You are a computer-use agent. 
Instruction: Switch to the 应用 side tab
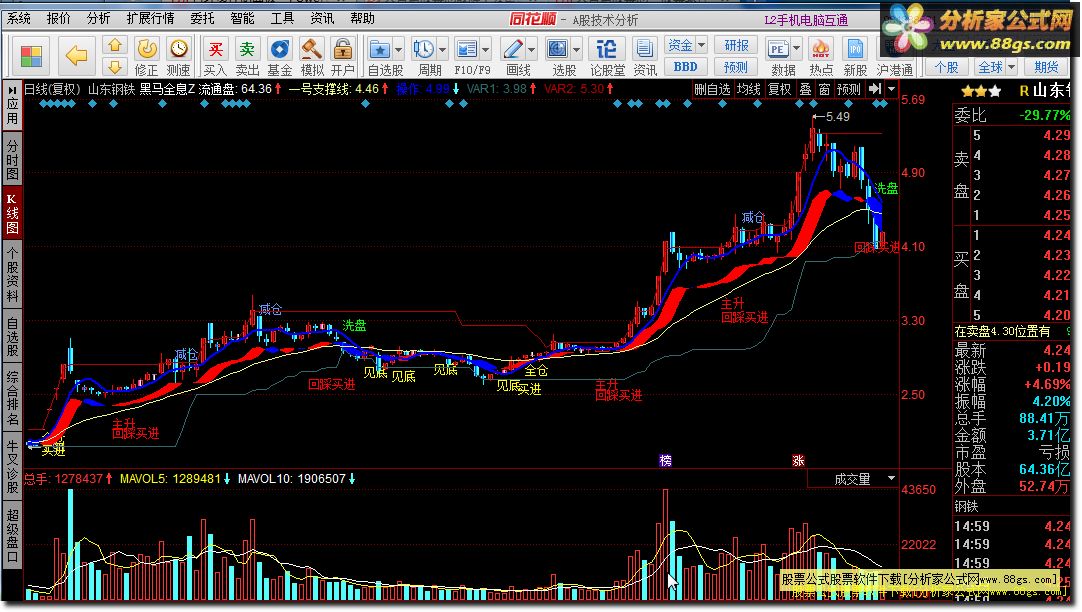tap(12, 105)
